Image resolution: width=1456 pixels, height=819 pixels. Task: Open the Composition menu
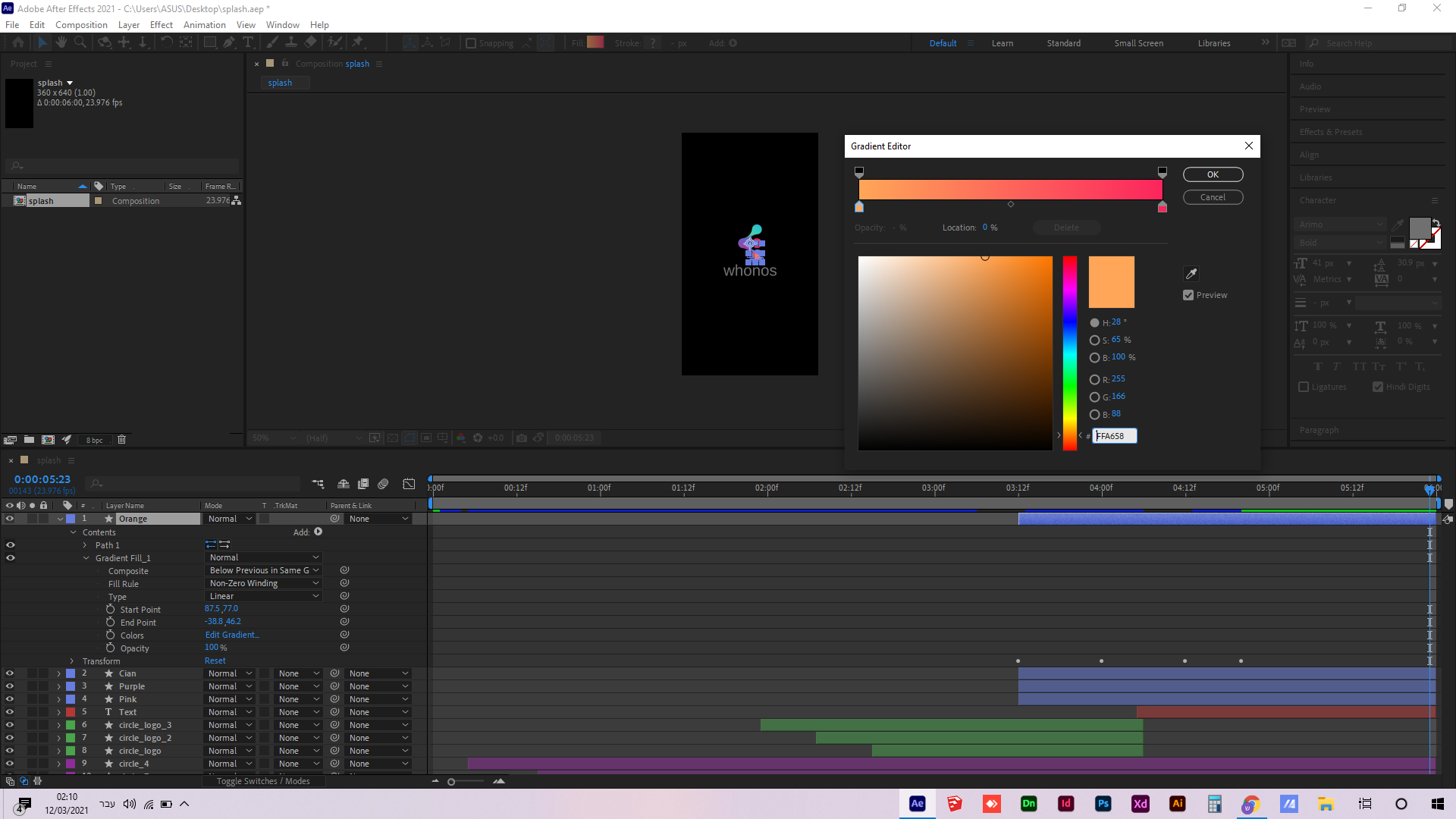(x=81, y=24)
